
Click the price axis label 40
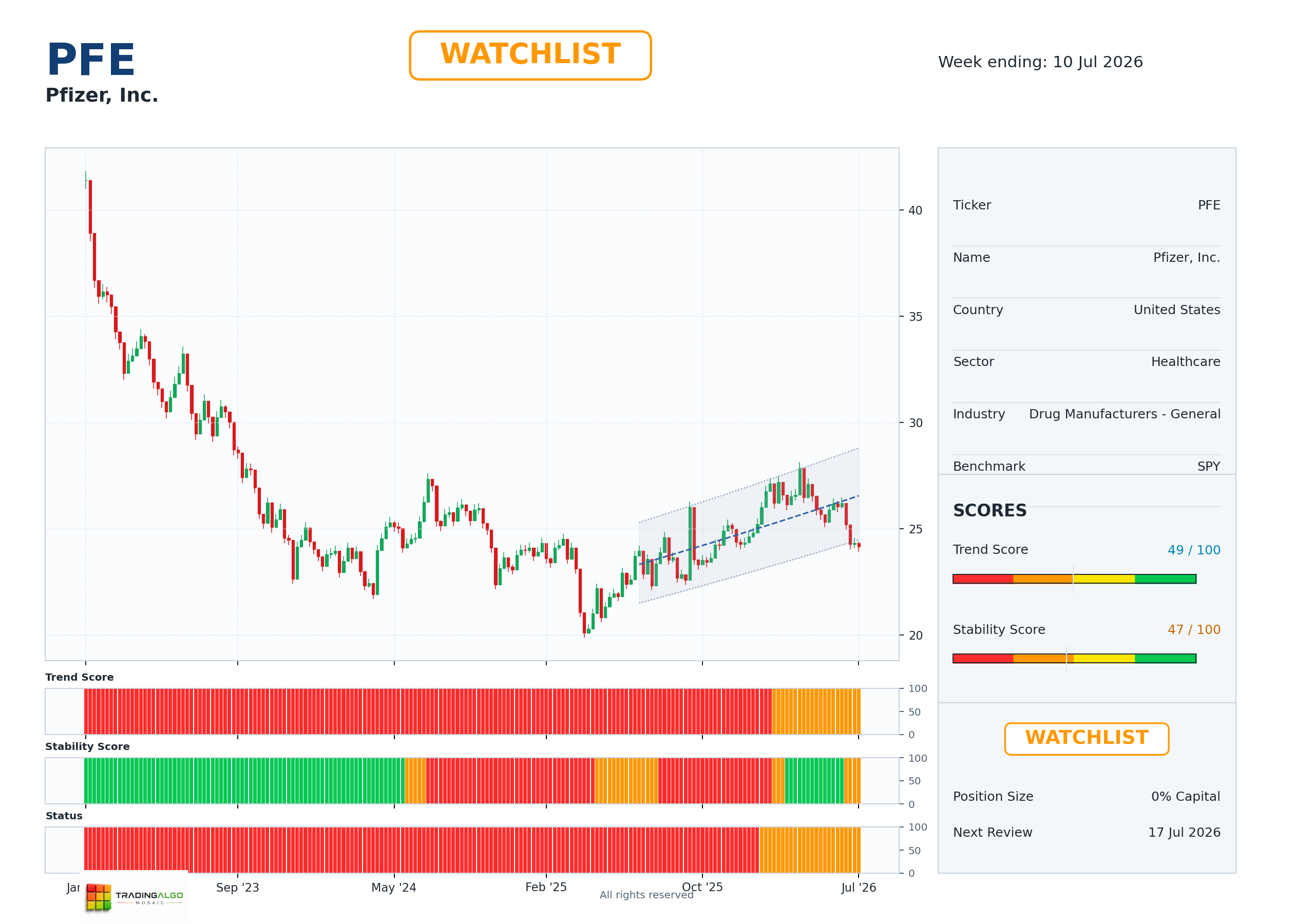point(915,210)
